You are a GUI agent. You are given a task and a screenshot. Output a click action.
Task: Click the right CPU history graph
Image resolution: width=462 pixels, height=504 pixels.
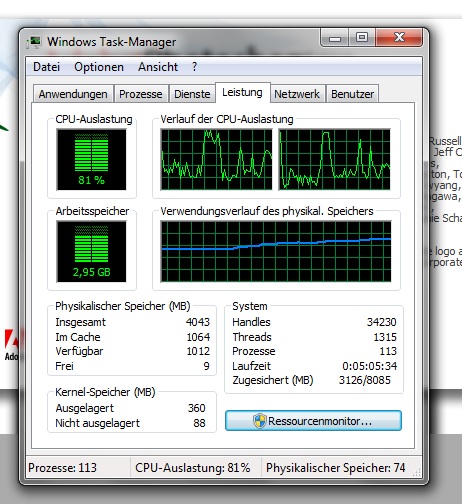(x=334, y=160)
